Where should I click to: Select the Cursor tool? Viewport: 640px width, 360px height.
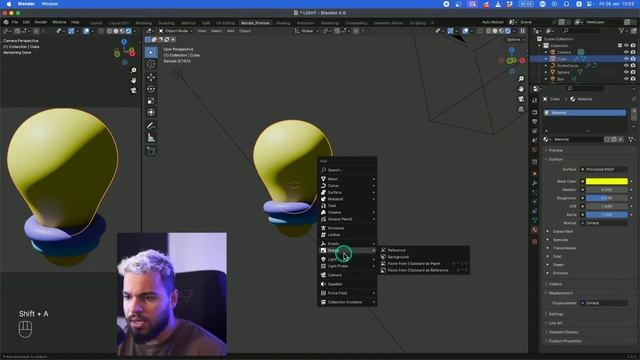tap(151, 64)
